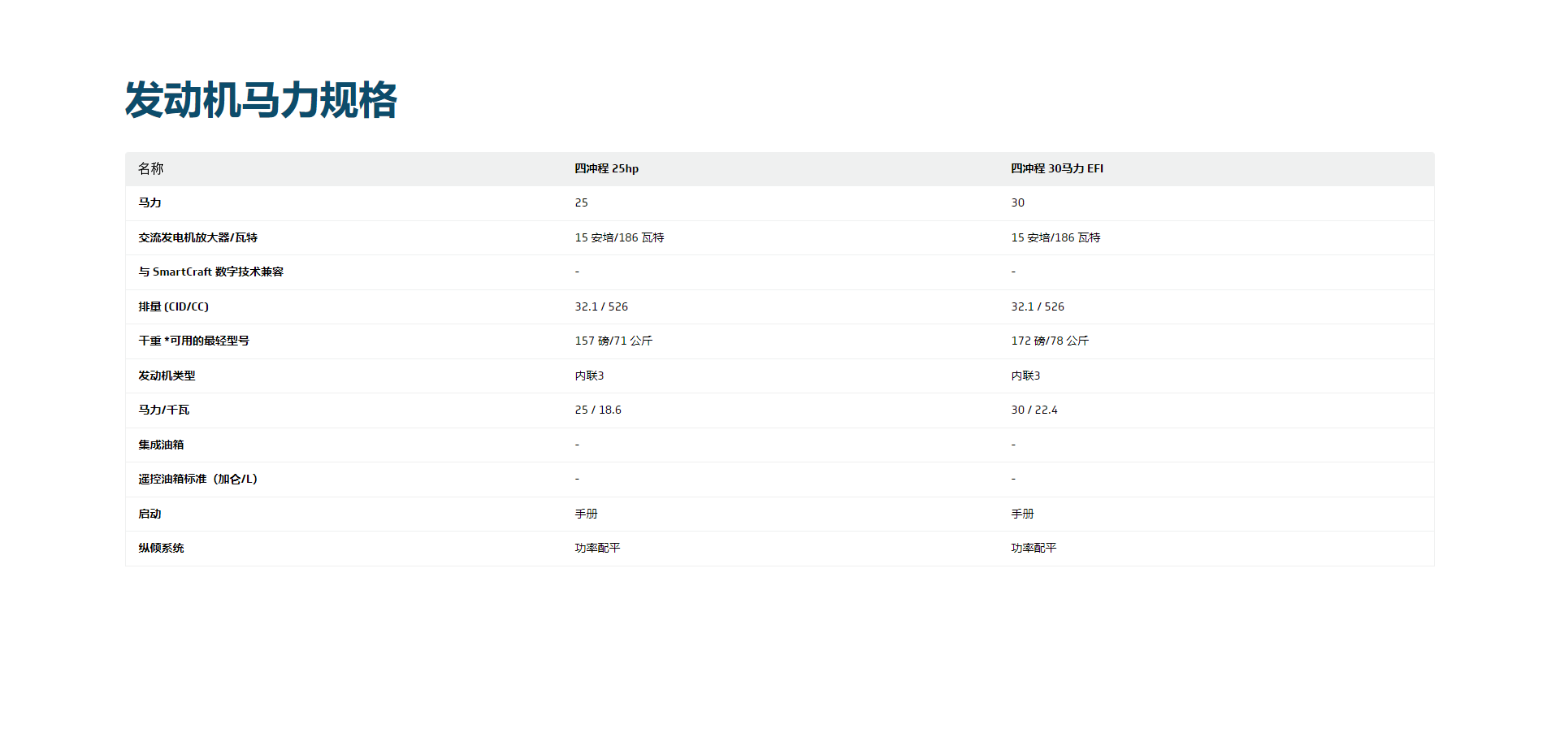Select the 四冲程 25hp column header
Screen dimensions: 1560x747
pos(606,169)
